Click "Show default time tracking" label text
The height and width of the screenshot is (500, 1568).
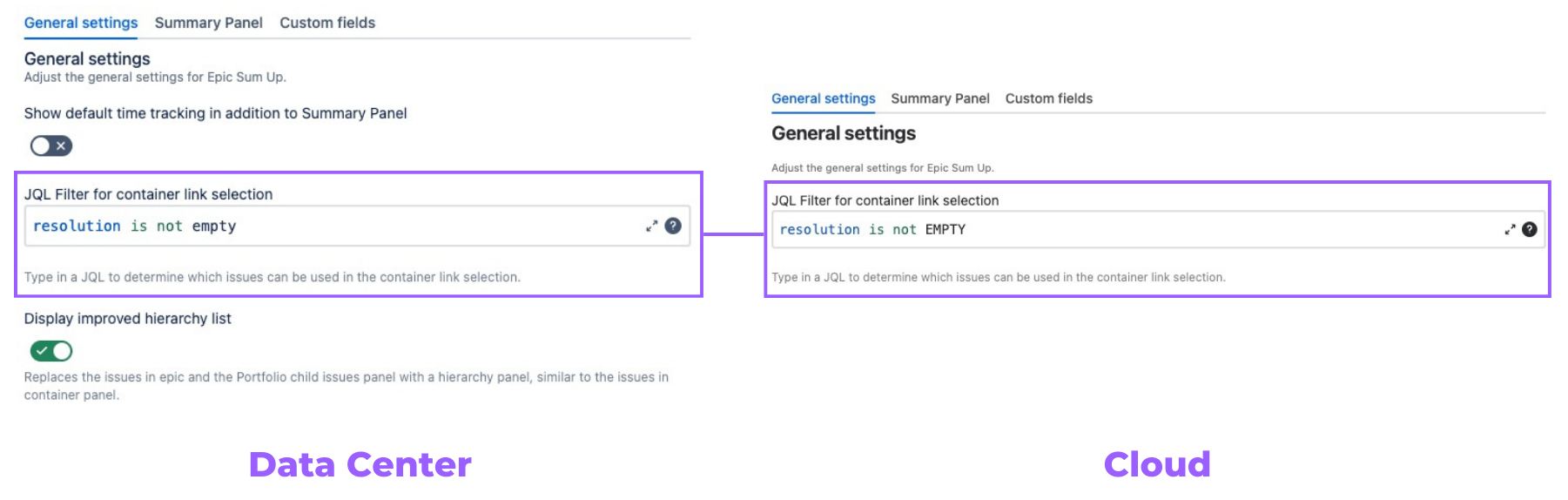click(215, 113)
